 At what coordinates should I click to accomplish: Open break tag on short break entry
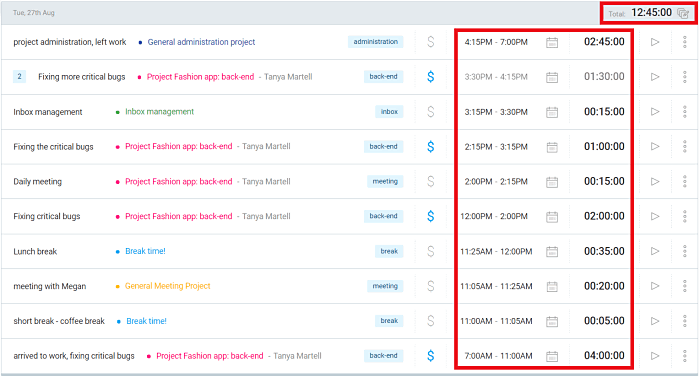389,321
